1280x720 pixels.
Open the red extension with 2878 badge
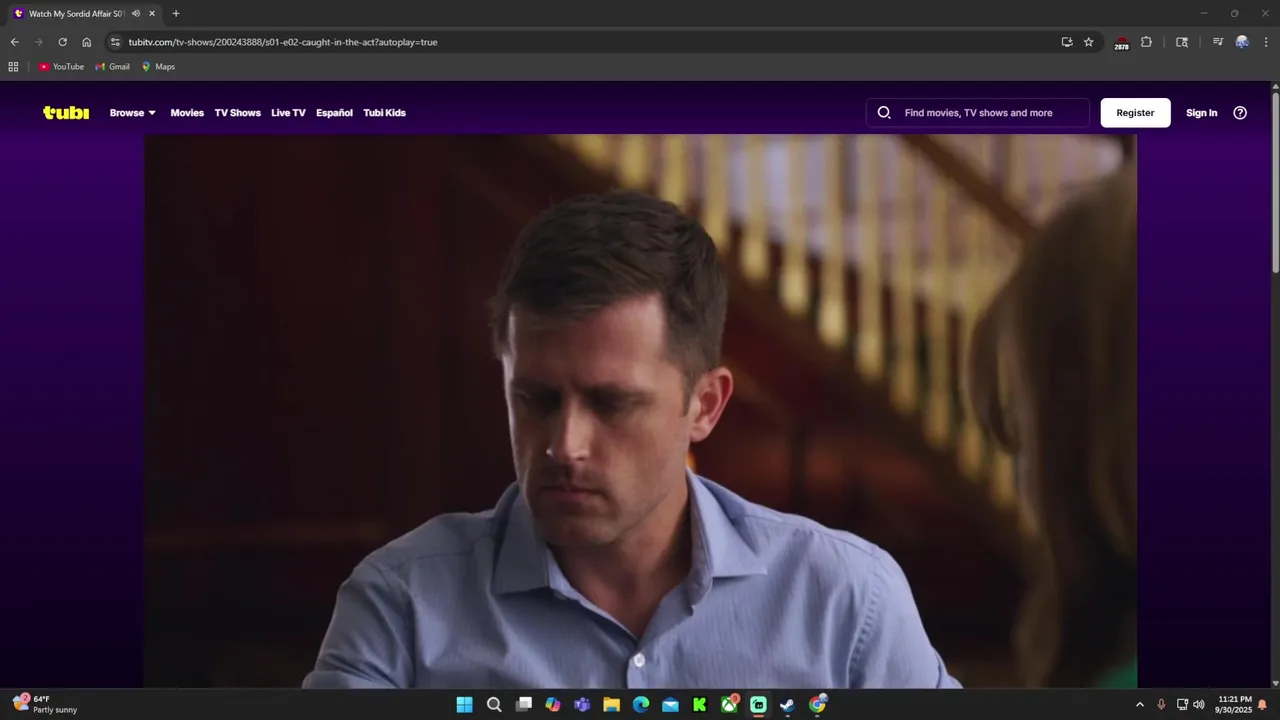(x=1122, y=43)
